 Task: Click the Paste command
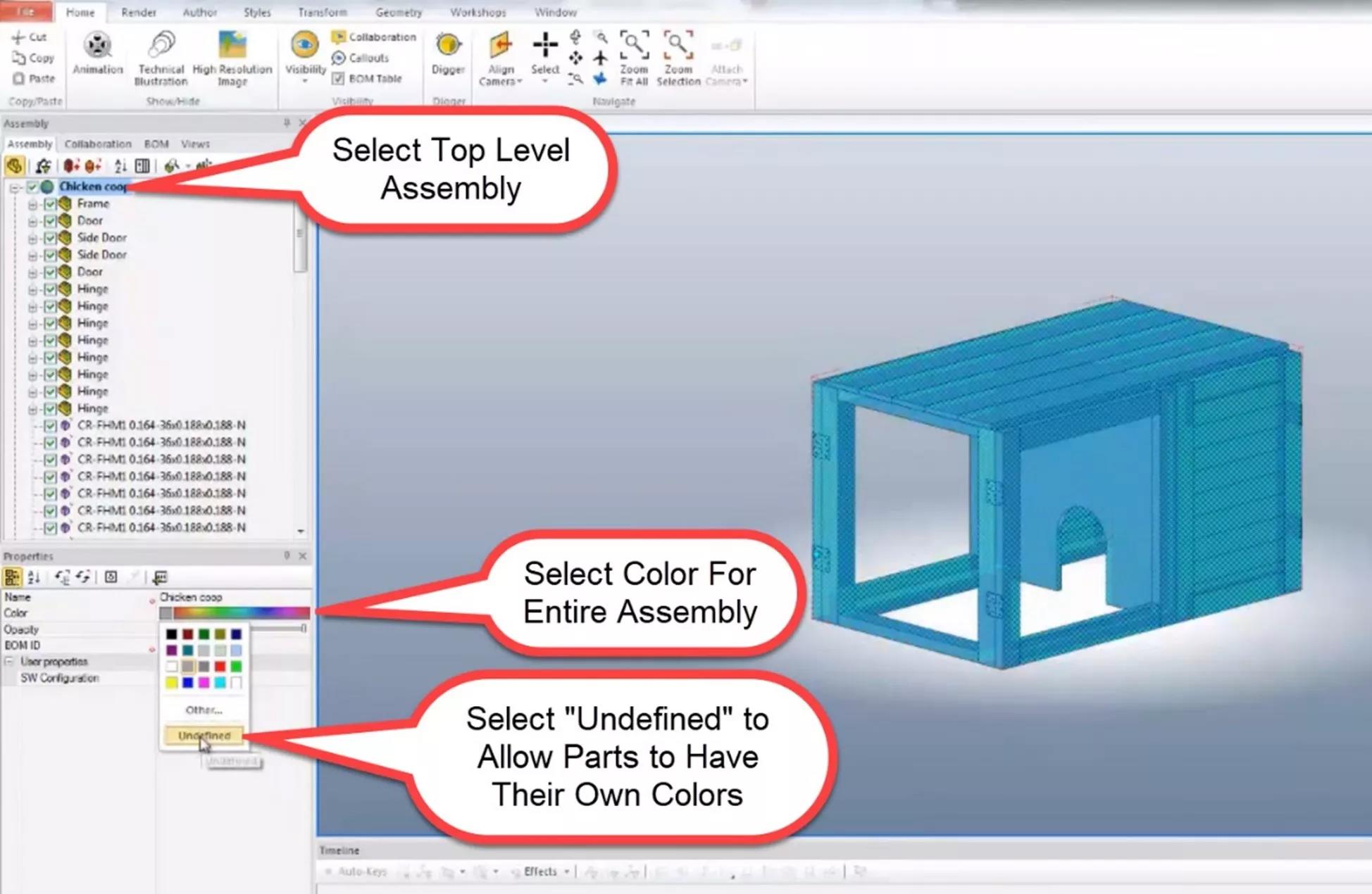coord(33,78)
